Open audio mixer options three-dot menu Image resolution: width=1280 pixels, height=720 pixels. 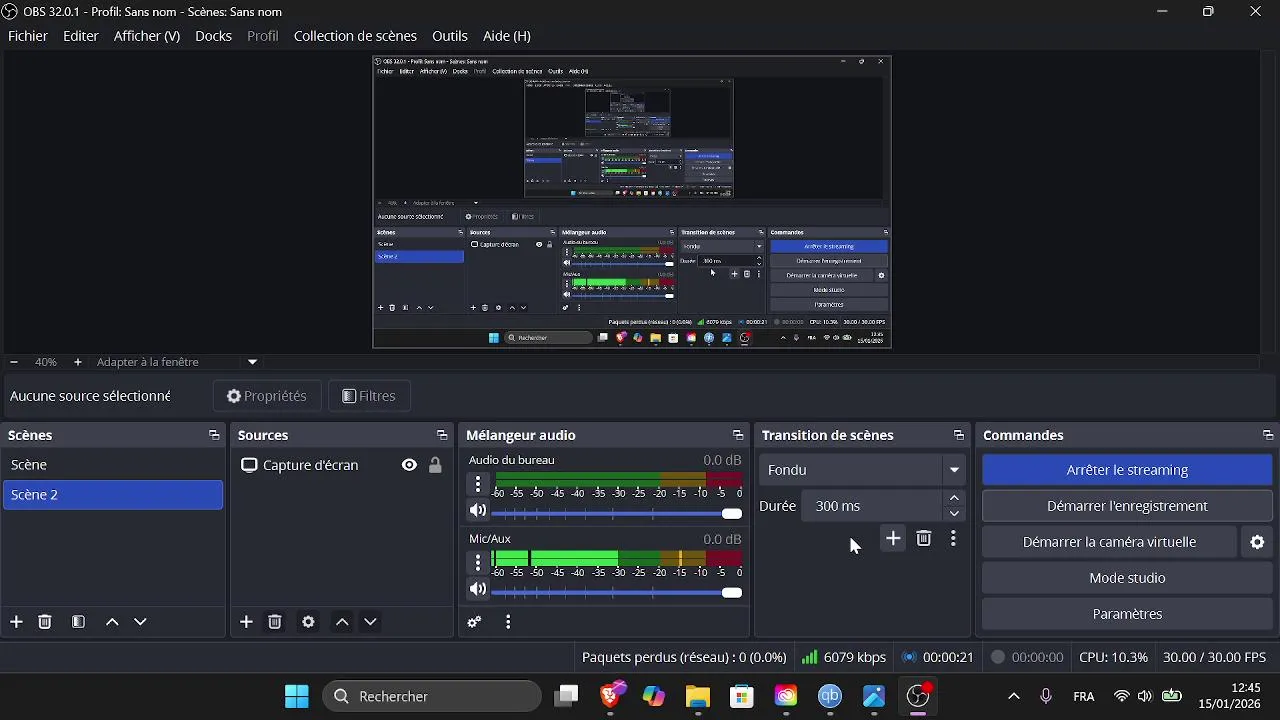pos(508,622)
